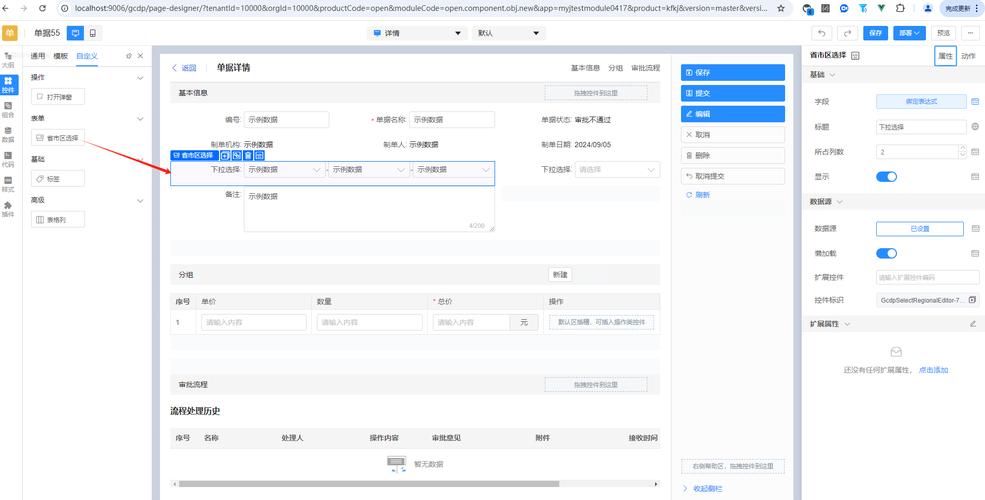Close the controls panel
Image resolution: width=985 pixels, height=500 pixels.
pos(141,56)
